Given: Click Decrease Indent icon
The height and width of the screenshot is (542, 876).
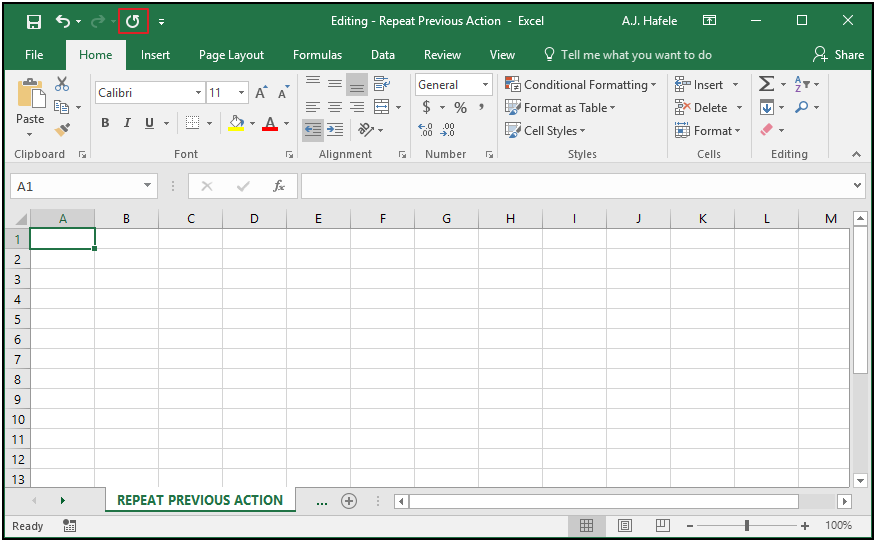Looking at the screenshot, I should click(x=313, y=130).
